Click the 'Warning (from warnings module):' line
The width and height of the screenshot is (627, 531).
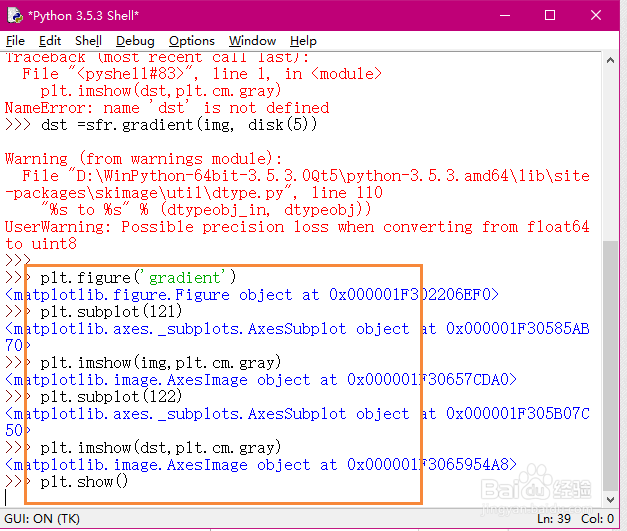(144, 159)
